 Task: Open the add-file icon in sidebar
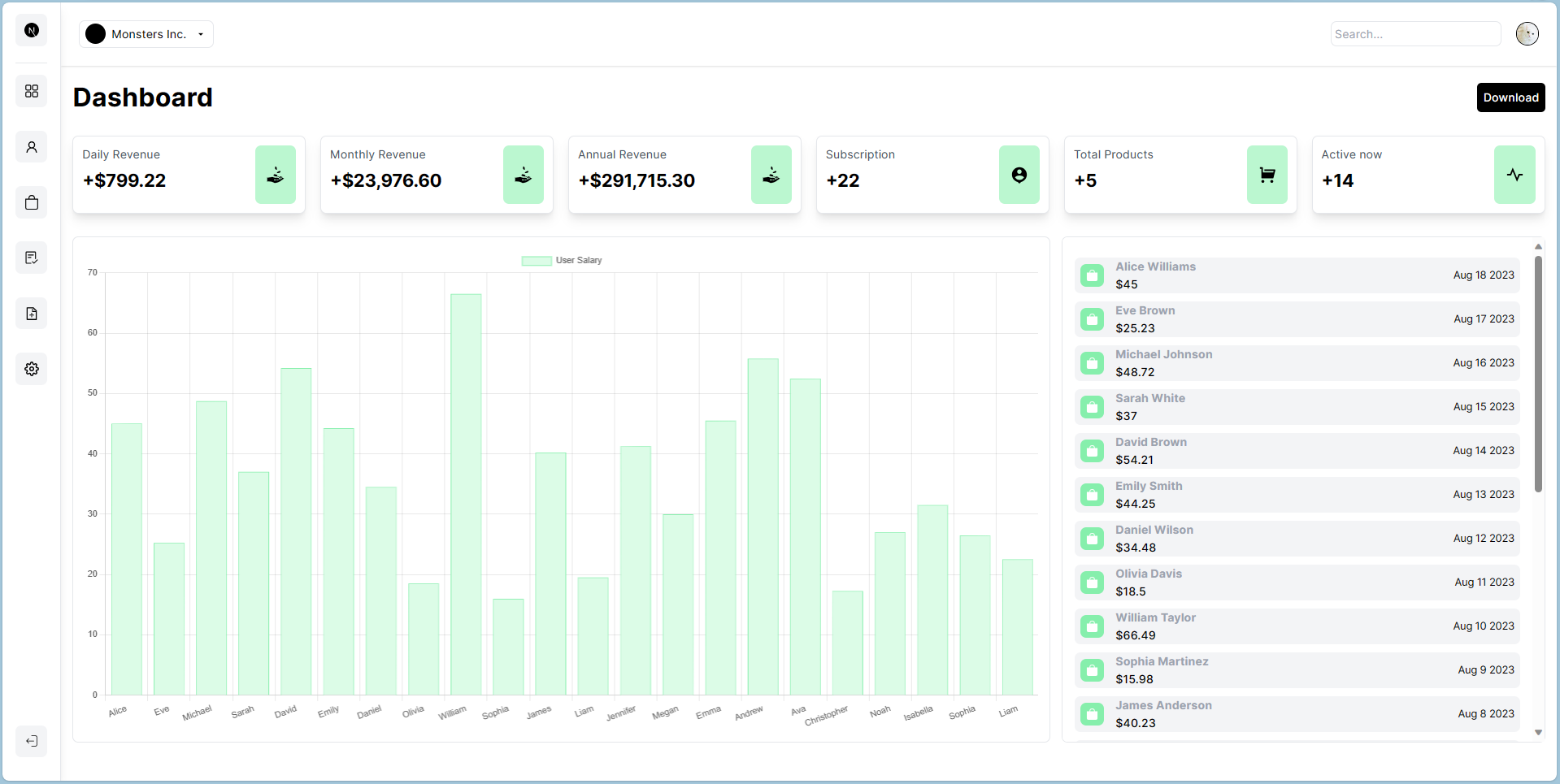coord(32,313)
